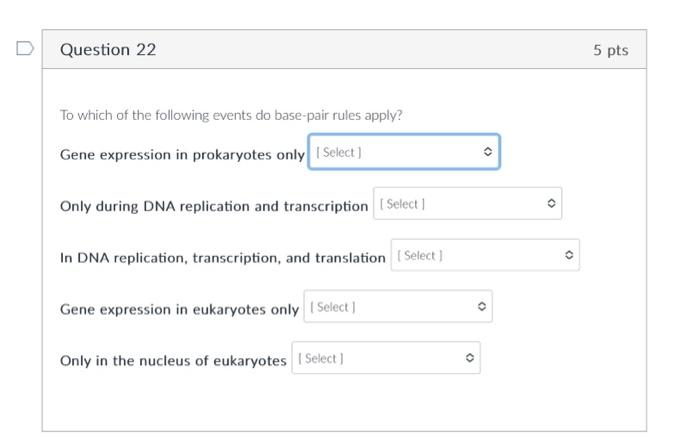Click the 'Gene expression in eukaryotes only' label
This screenshot has width=700, height=437.
click(x=179, y=309)
